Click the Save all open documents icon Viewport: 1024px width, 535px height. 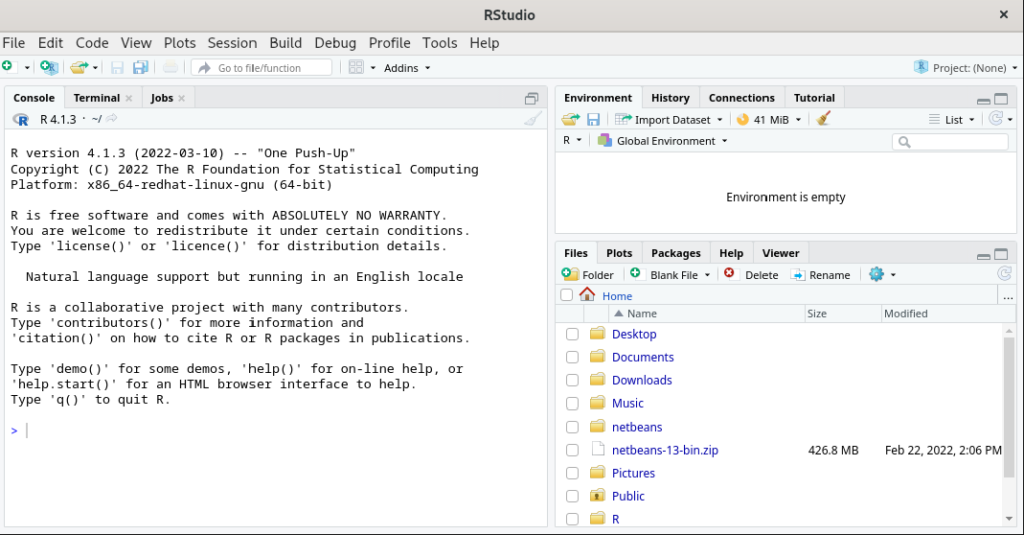(140, 67)
